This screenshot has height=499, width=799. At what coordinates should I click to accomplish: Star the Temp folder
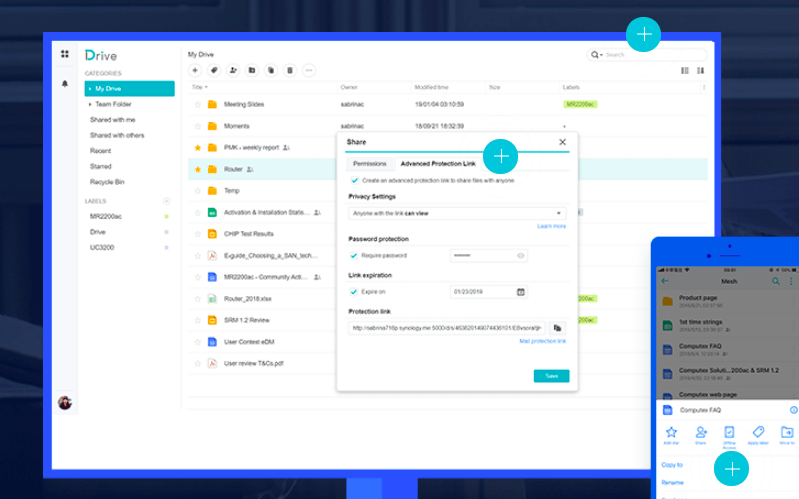click(198, 191)
